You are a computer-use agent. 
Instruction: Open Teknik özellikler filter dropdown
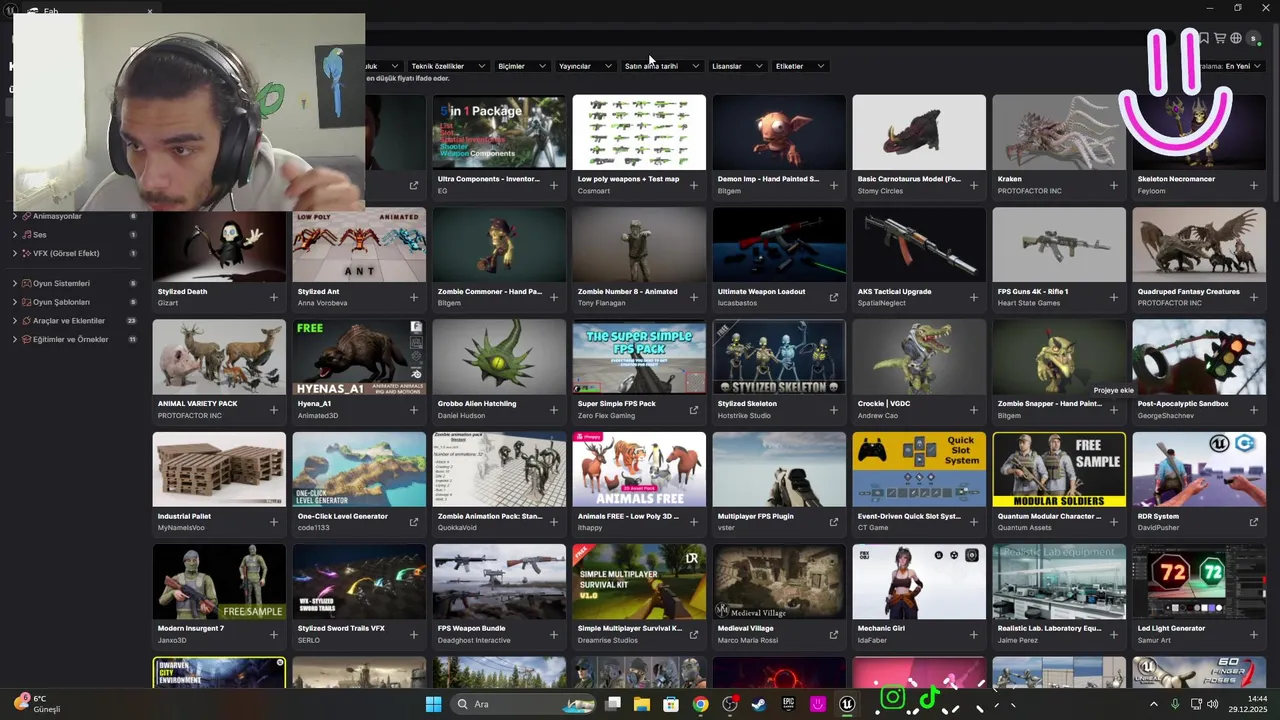(448, 66)
